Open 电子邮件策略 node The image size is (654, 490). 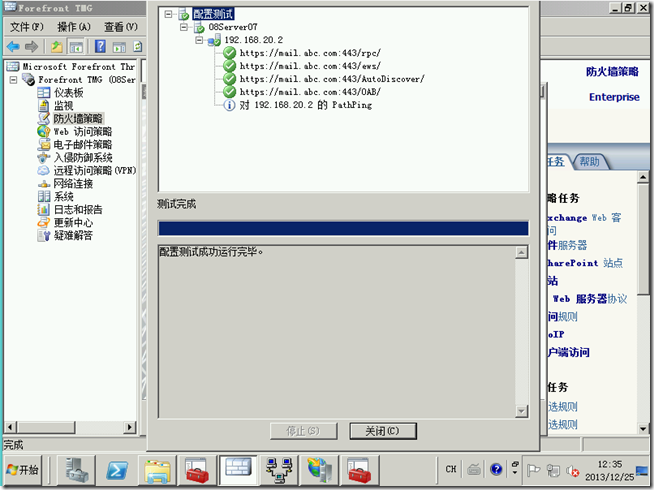[x=83, y=144]
